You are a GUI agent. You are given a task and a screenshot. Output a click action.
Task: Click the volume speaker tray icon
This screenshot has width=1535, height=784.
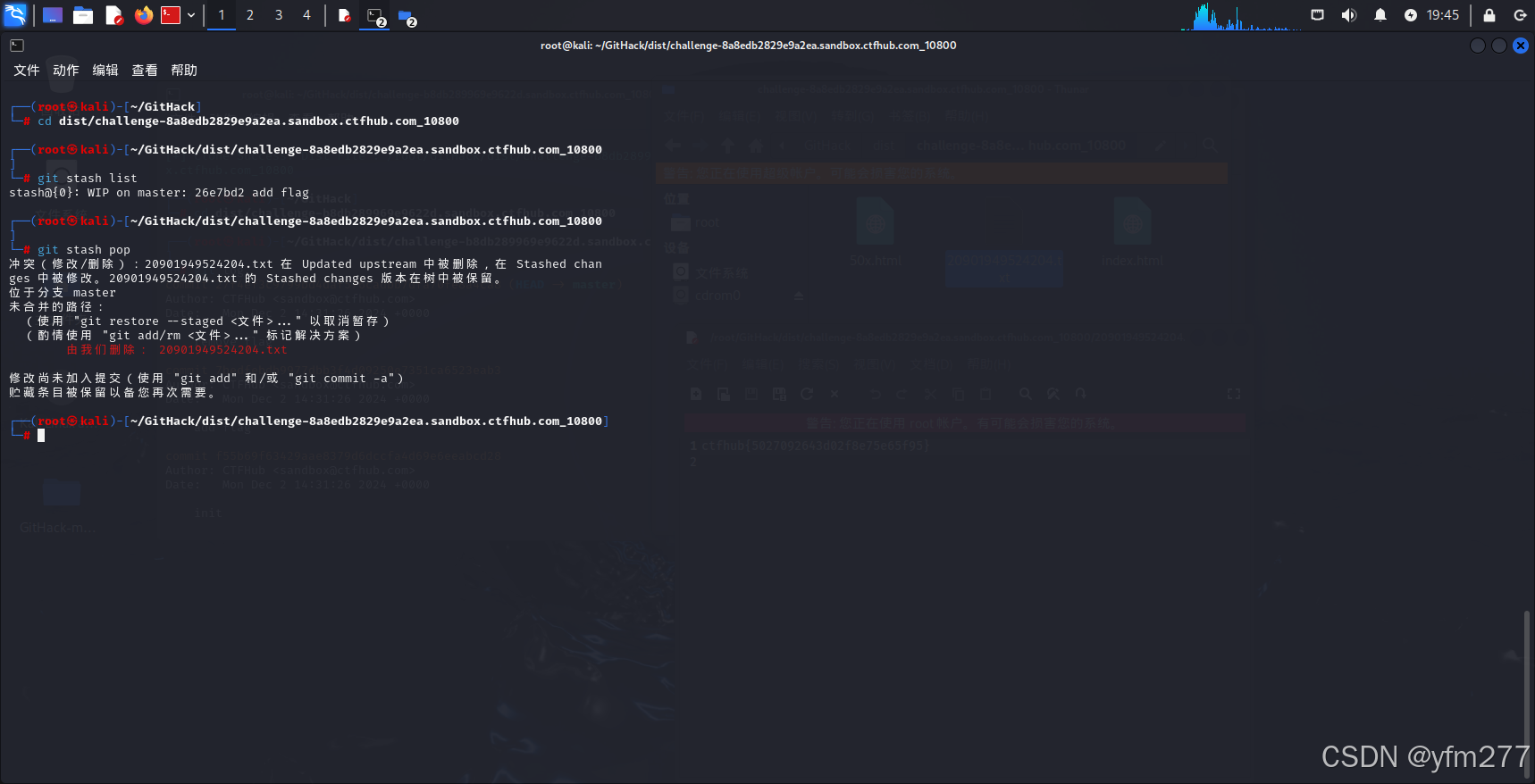1349,15
